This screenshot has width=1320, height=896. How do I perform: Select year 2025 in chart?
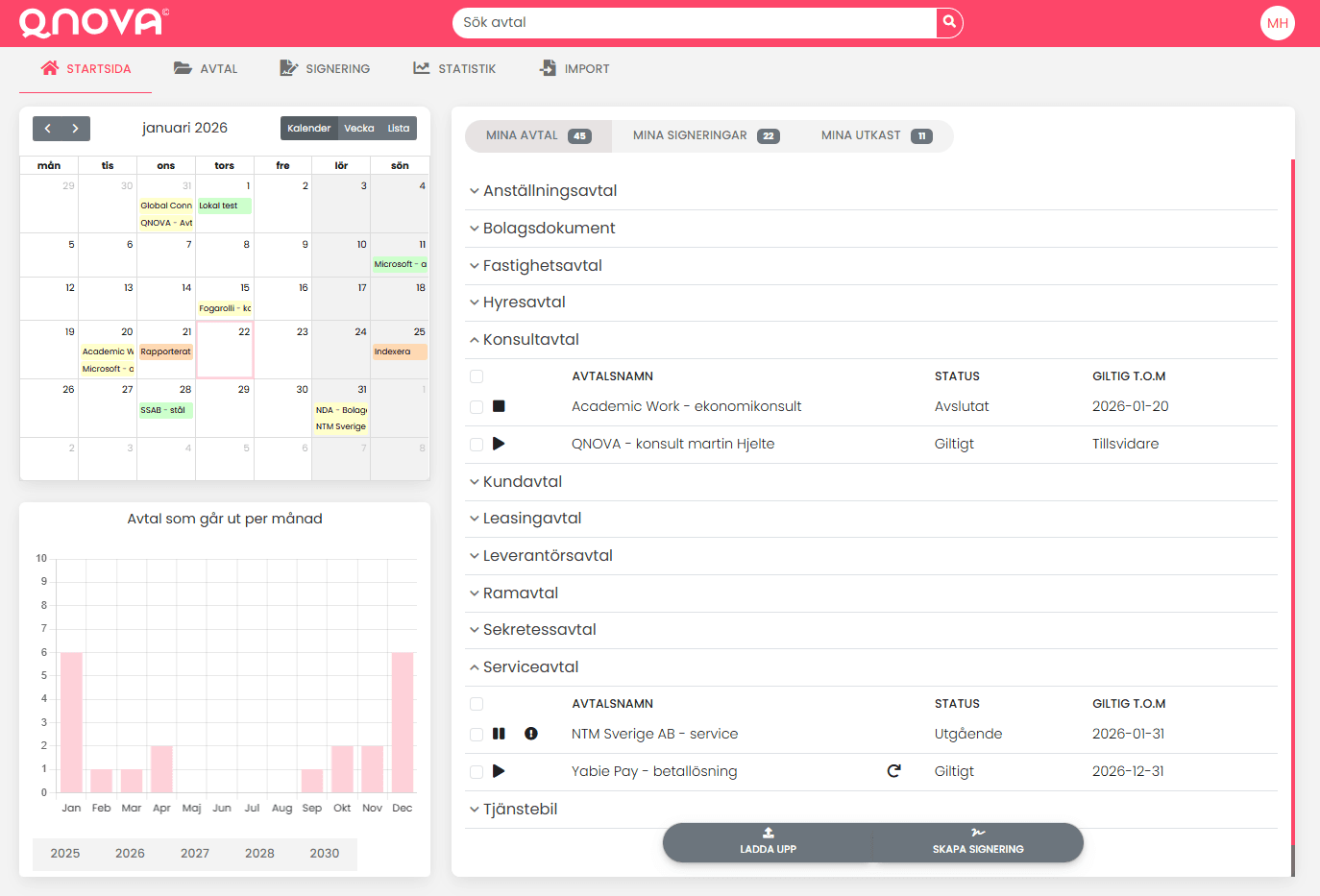point(65,854)
